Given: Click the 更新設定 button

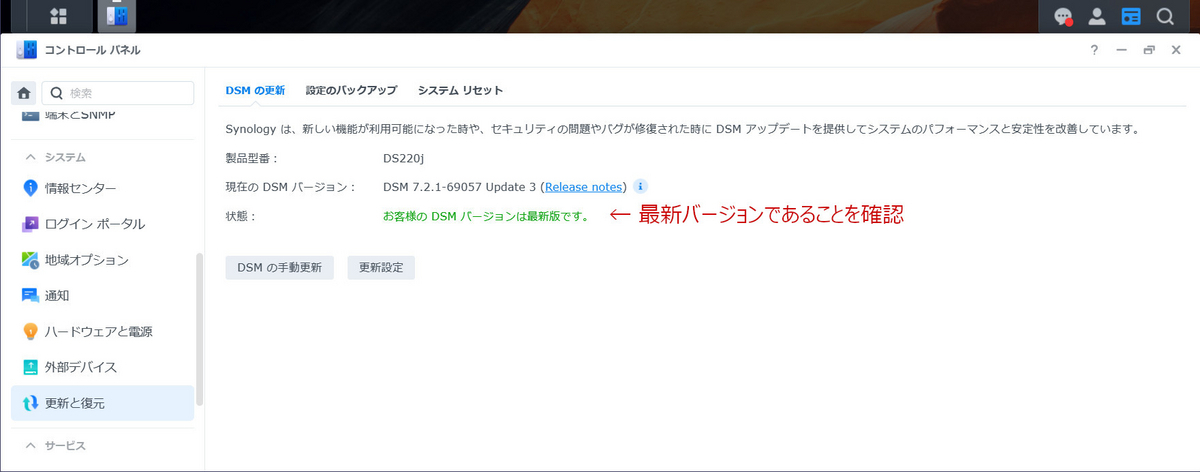Looking at the screenshot, I should coord(381,268).
